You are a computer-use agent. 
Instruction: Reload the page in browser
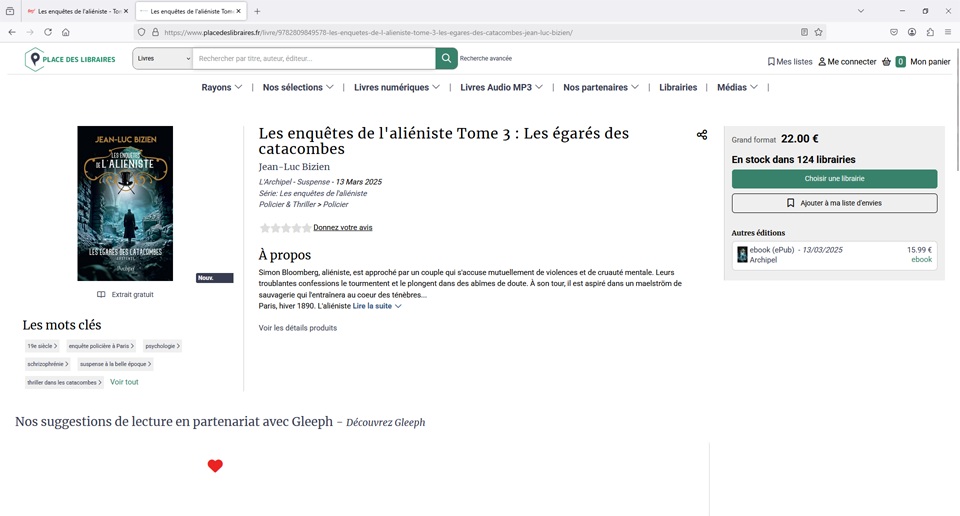(x=47, y=32)
